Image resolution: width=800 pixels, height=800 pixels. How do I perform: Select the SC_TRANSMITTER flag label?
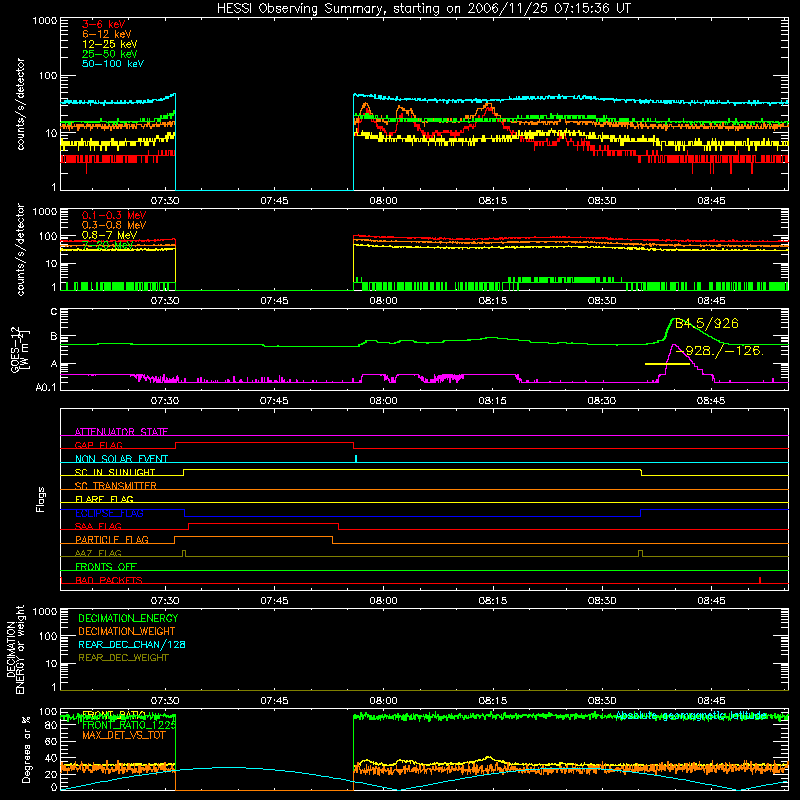tap(116, 486)
